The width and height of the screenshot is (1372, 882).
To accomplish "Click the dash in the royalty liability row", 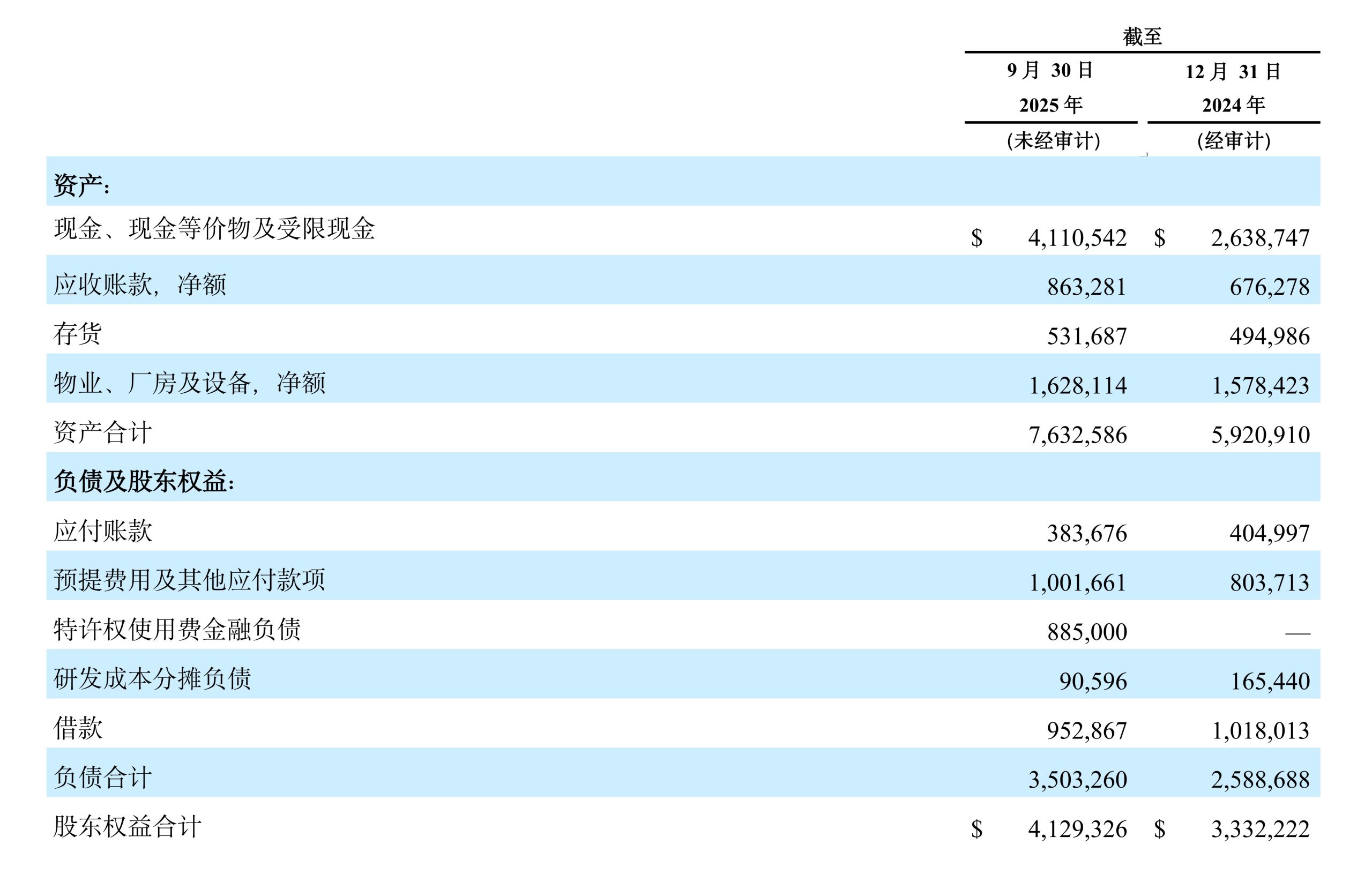I will pos(1297,633).
